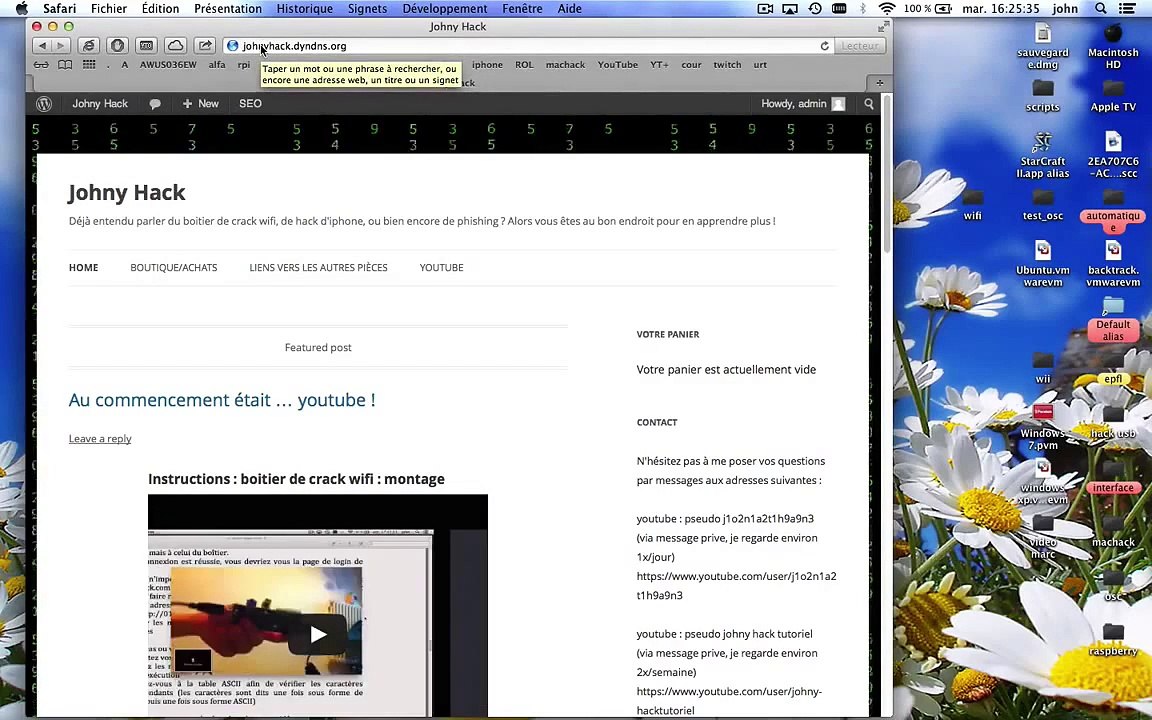The image size is (1152, 720).
Task: Select the Apple TV desktop folder
Action: 1113,96
